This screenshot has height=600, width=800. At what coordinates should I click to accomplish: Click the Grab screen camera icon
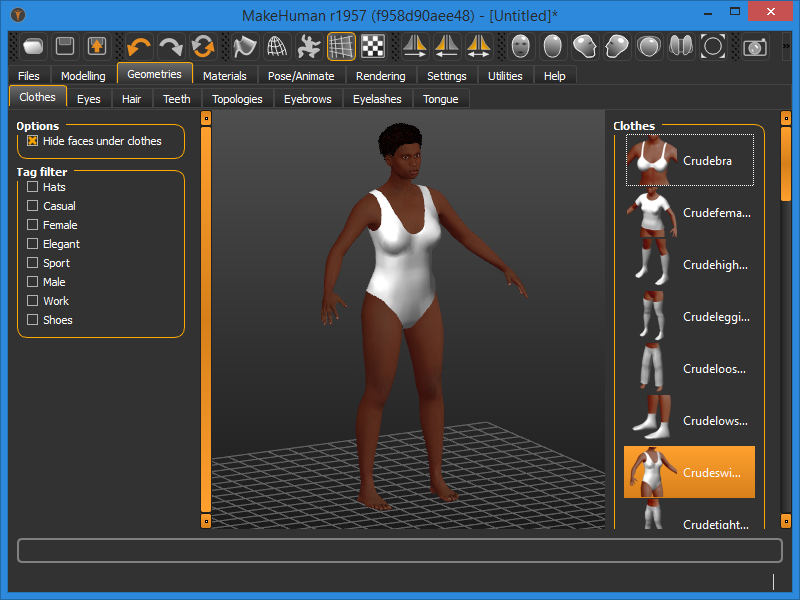(x=755, y=46)
